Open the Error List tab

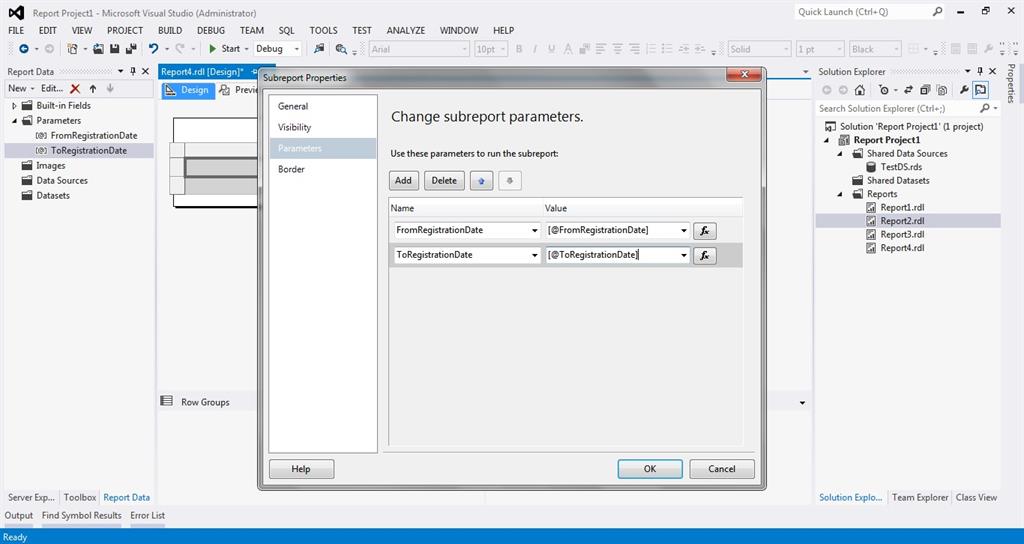click(148, 515)
